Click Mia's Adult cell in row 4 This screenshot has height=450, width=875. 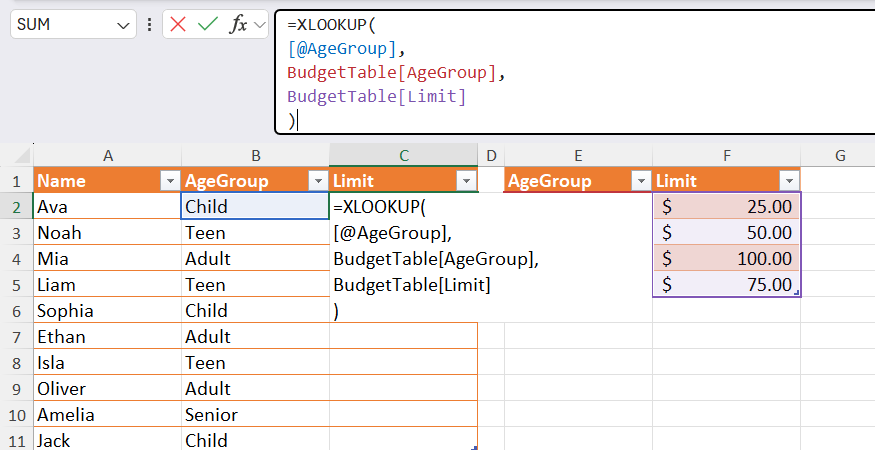pos(256,258)
